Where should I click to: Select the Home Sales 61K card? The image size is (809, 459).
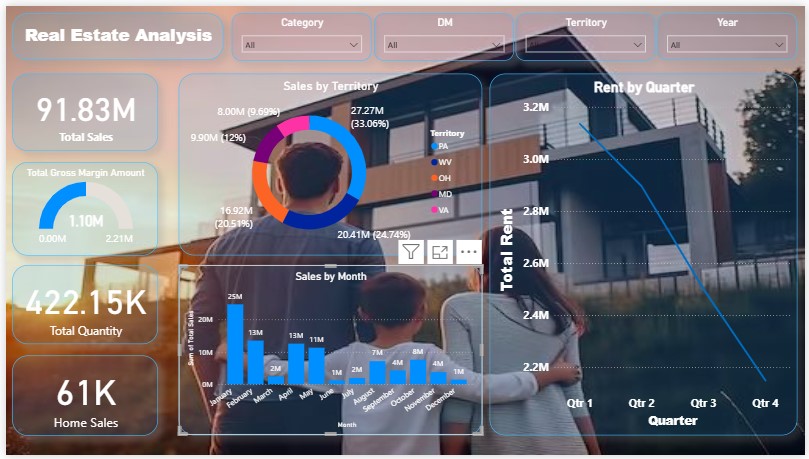tap(85, 397)
